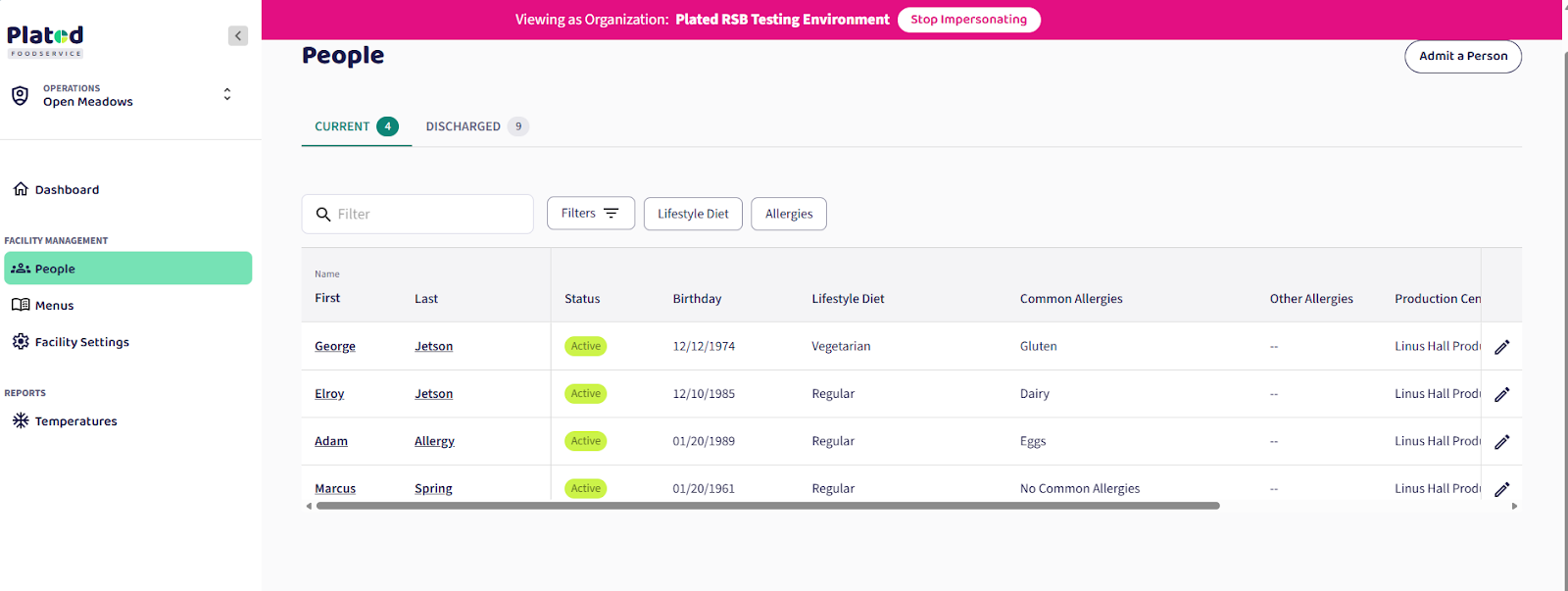Open Dashboard from the sidebar
The width and height of the screenshot is (1568, 591).
tap(67, 190)
